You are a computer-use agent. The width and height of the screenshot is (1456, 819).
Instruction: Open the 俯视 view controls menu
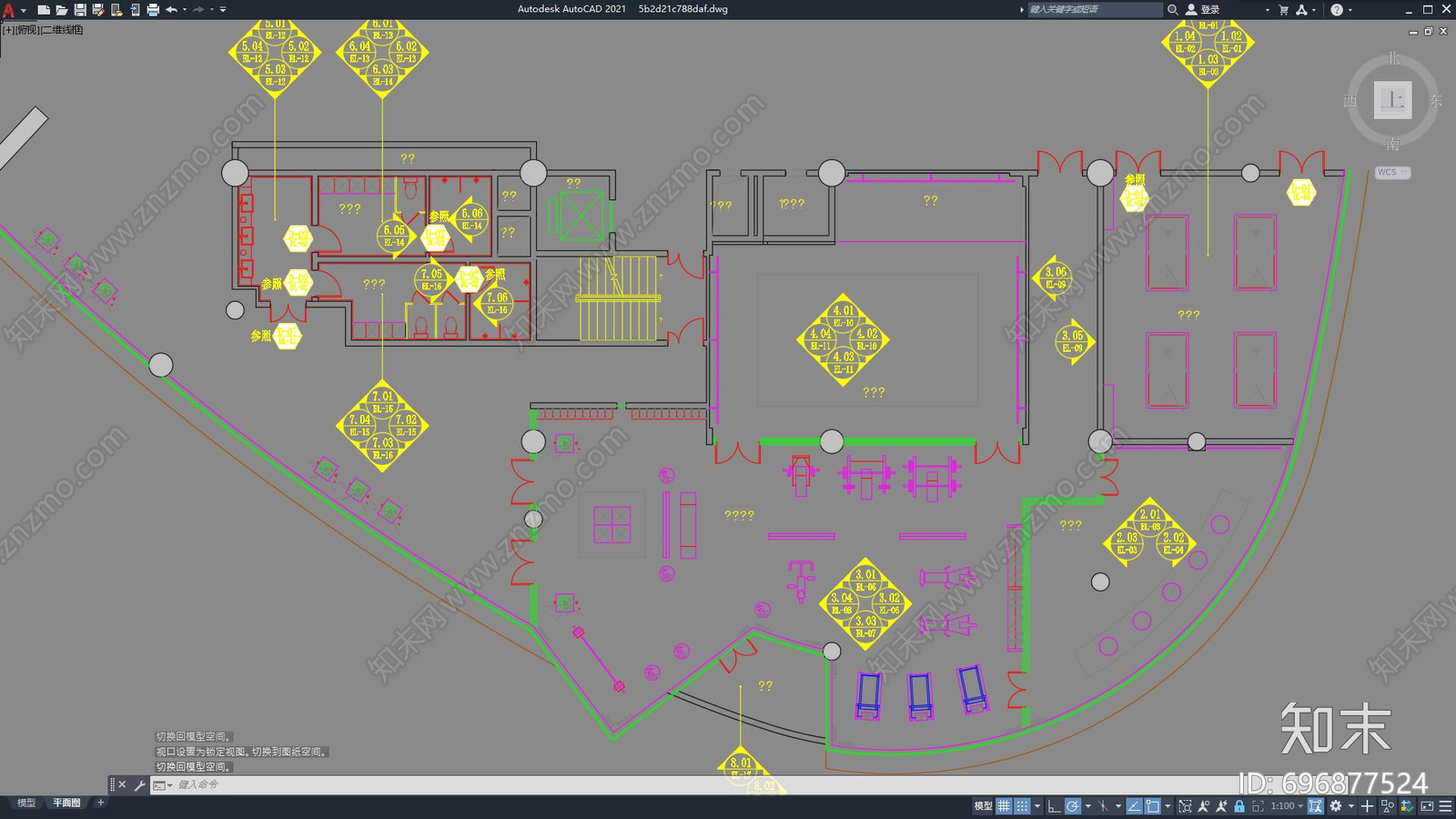tap(28, 30)
